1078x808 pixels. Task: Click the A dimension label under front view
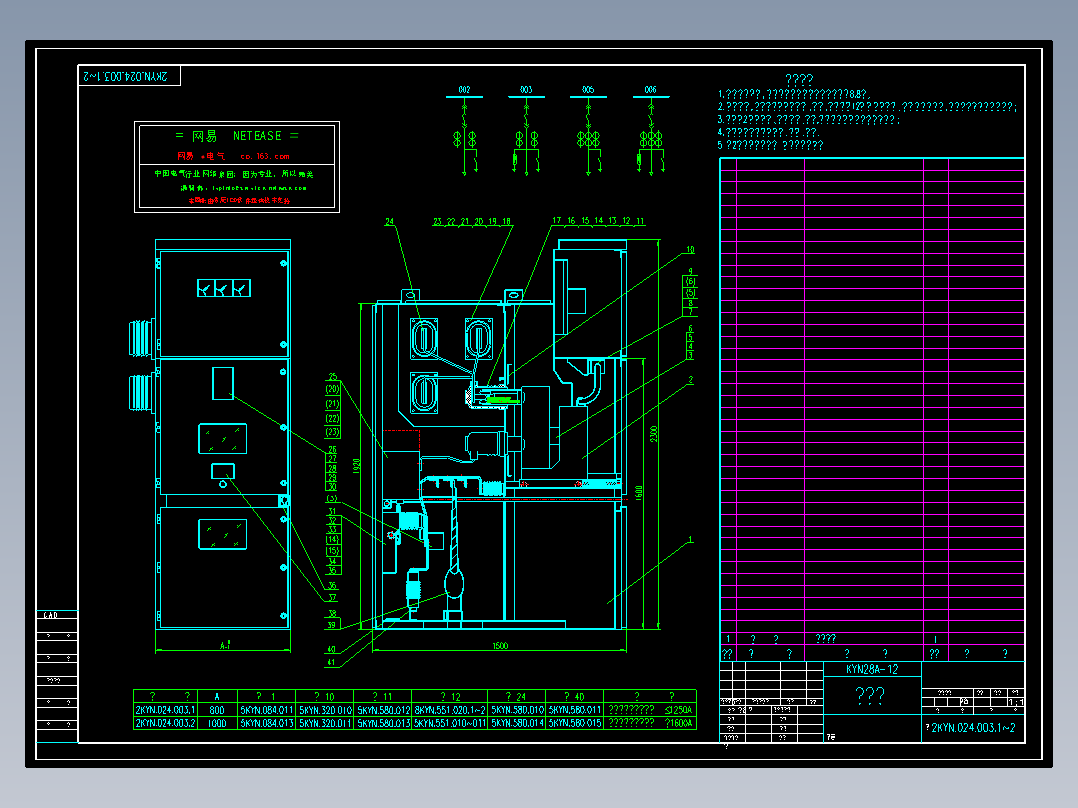[x=225, y=646]
